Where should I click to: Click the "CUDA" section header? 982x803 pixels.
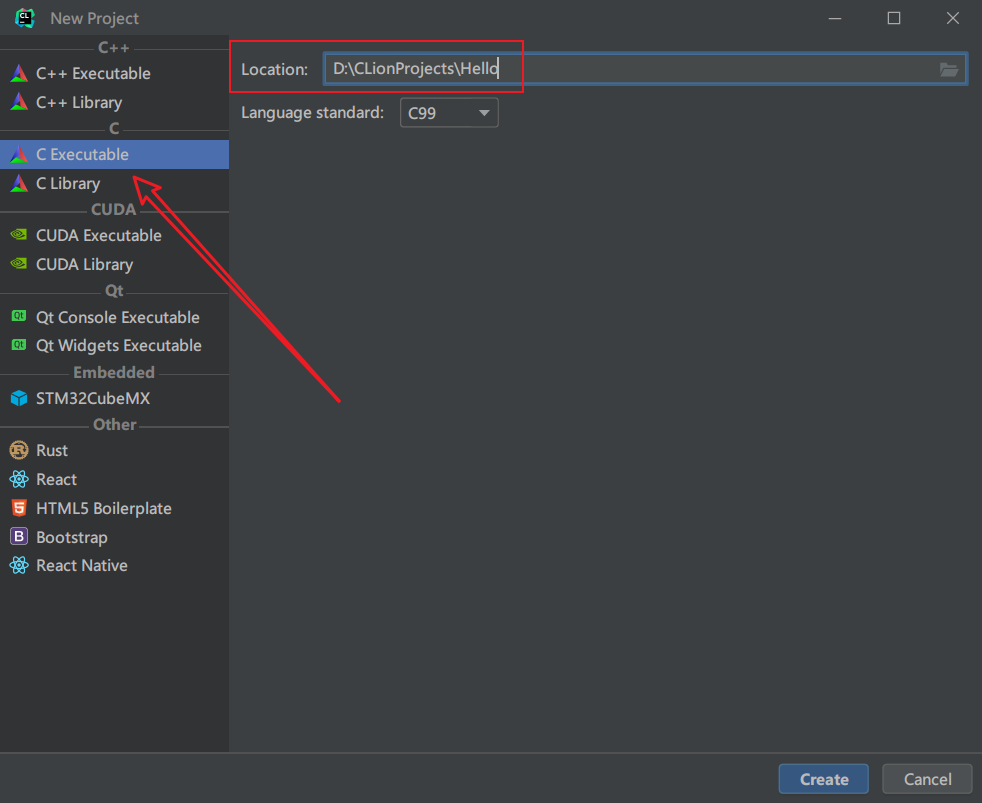tap(113, 209)
